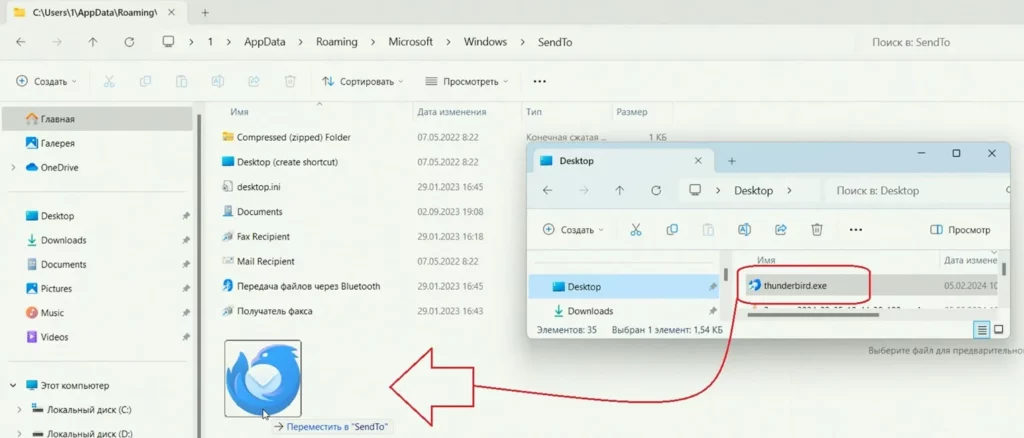Screen dimensions: 1024x438
Task: Toggle the Просмотр preview pane button
Action: (961, 230)
